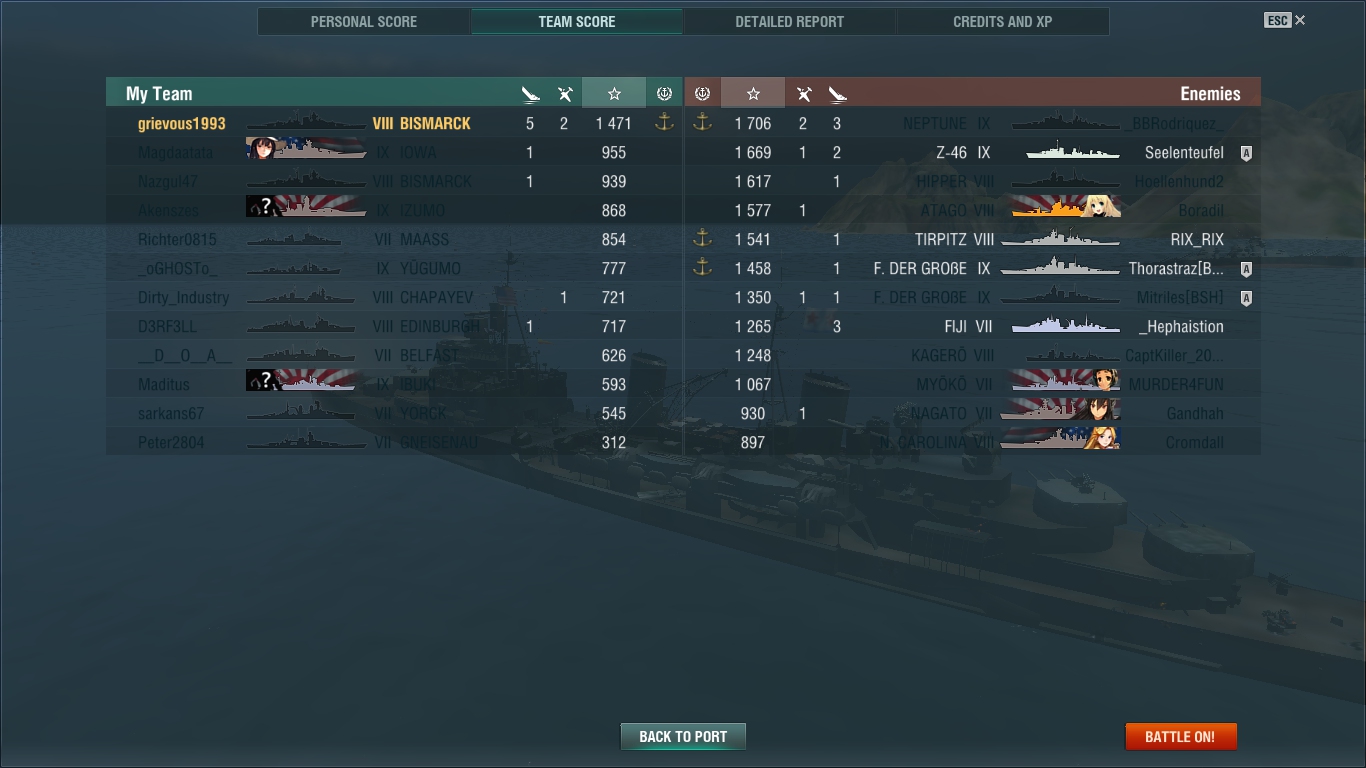The image size is (1366, 768).
Task: Click the Battle On! button
Action: [1181, 737]
